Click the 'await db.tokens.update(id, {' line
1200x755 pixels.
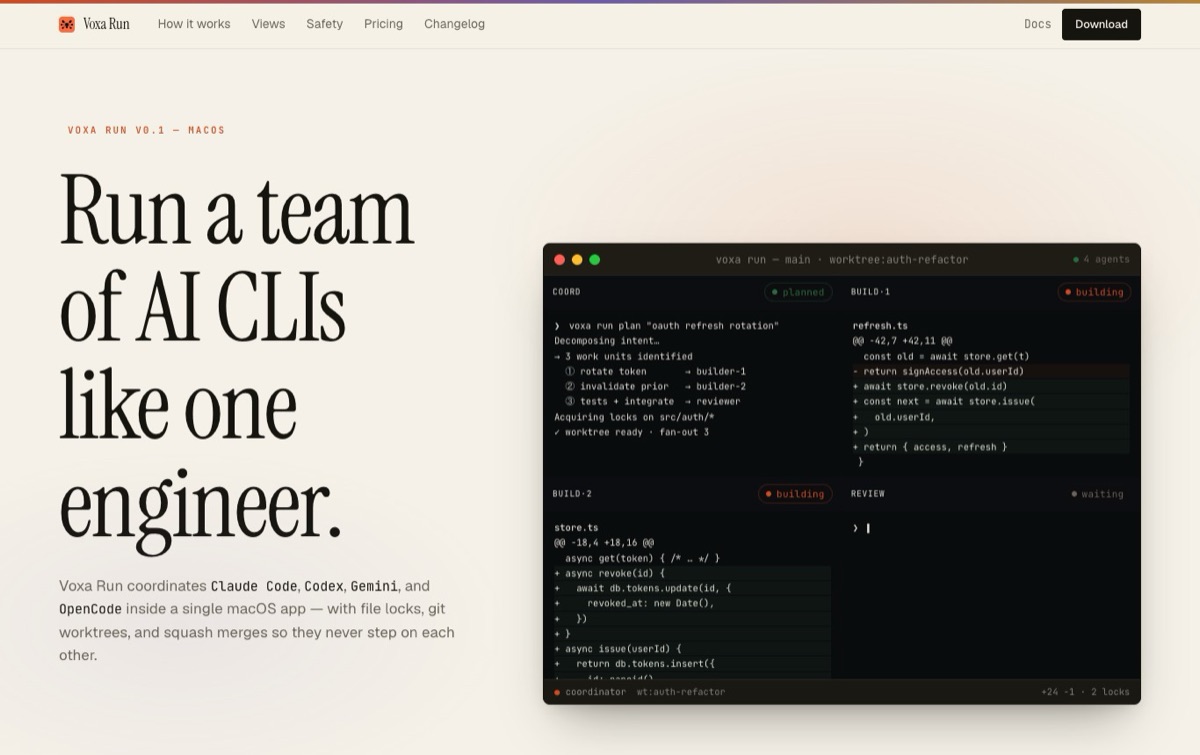click(x=692, y=588)
